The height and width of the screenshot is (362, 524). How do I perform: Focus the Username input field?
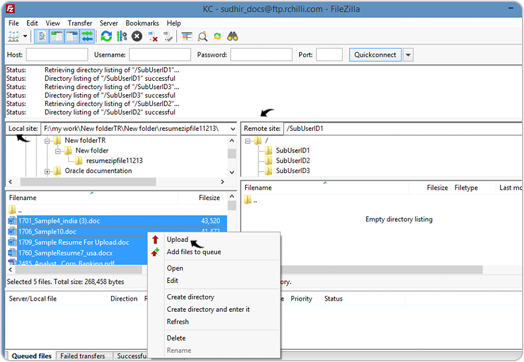pos(160,54)
